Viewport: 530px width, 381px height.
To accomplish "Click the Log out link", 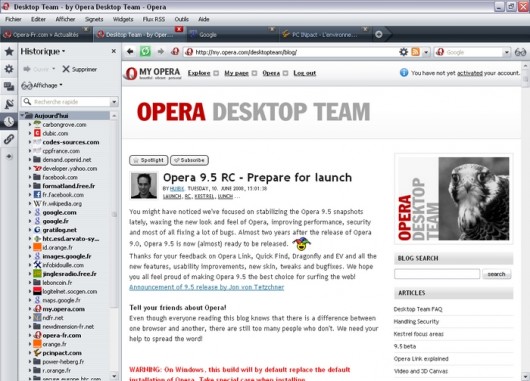I will coord(304,73).
